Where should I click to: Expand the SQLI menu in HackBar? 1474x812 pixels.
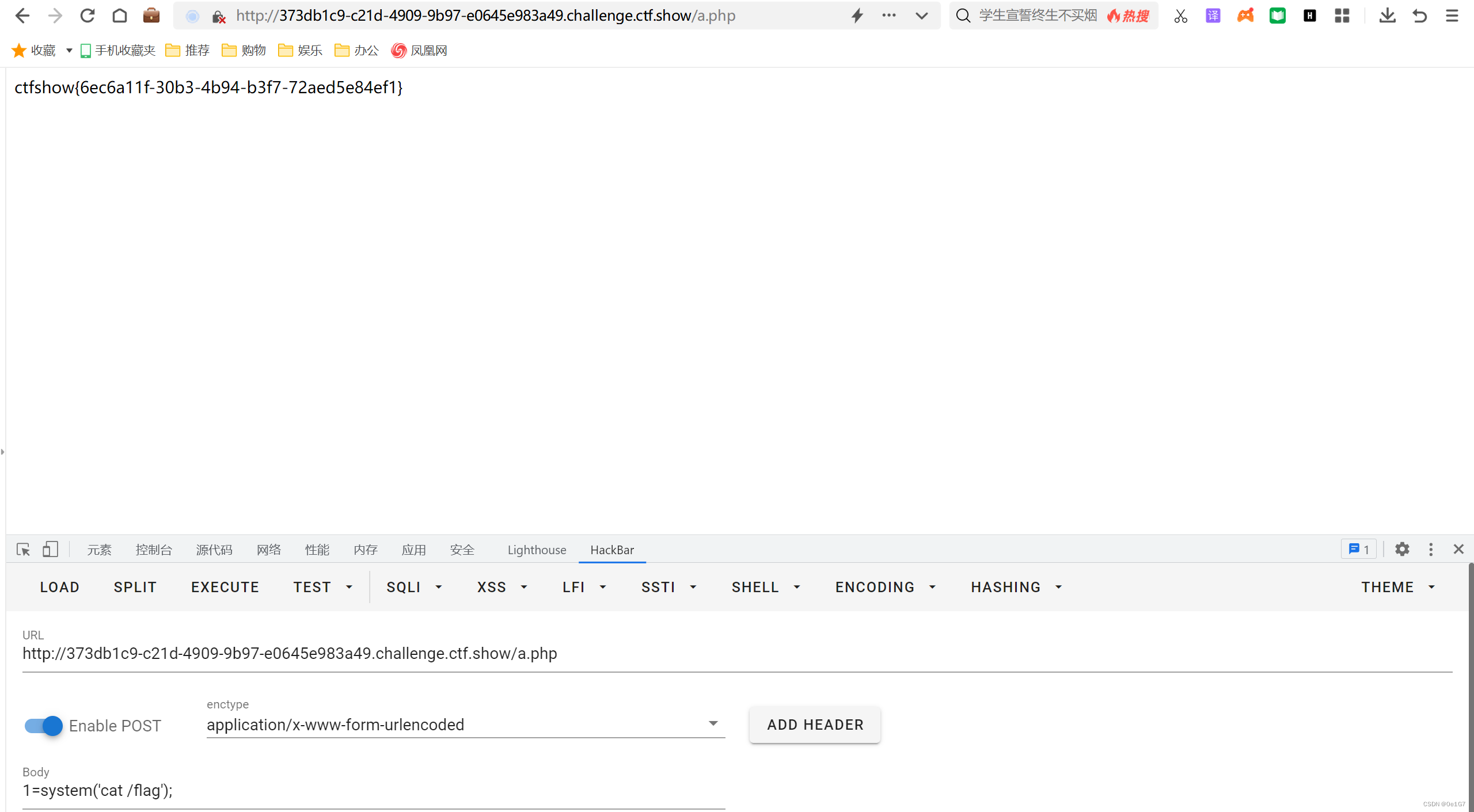pos(413,587)
